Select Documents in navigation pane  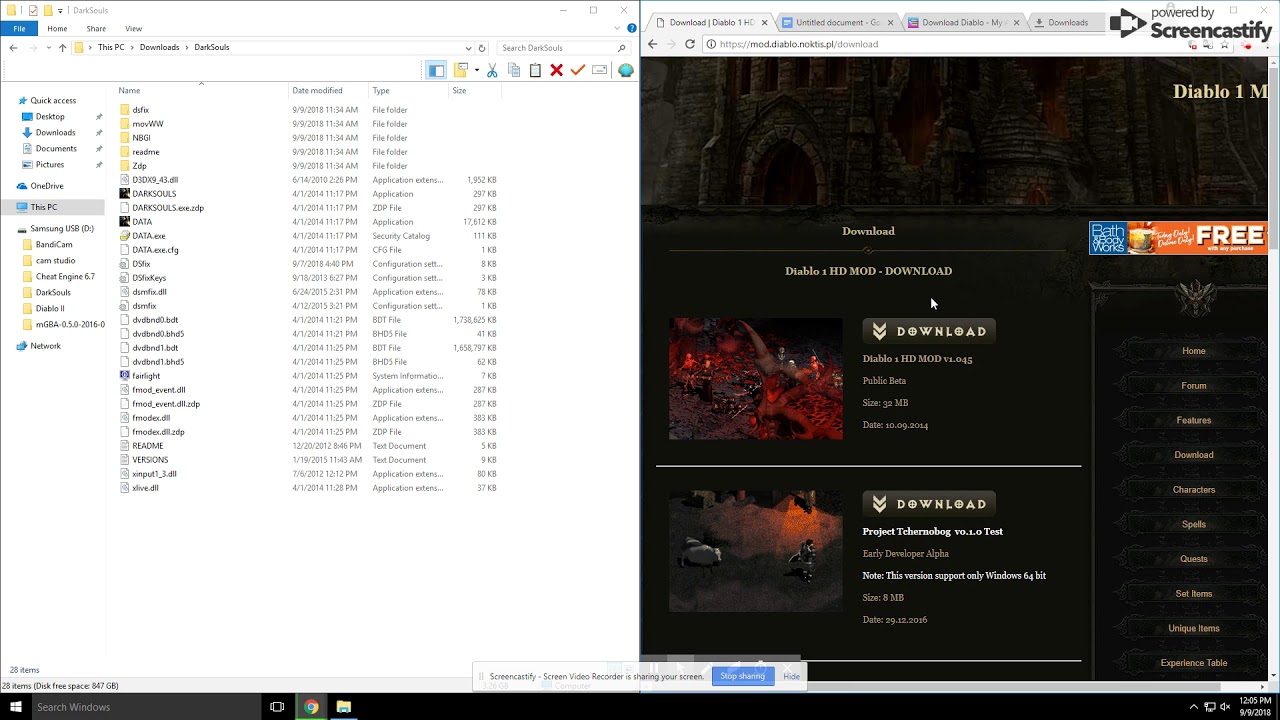56,148
